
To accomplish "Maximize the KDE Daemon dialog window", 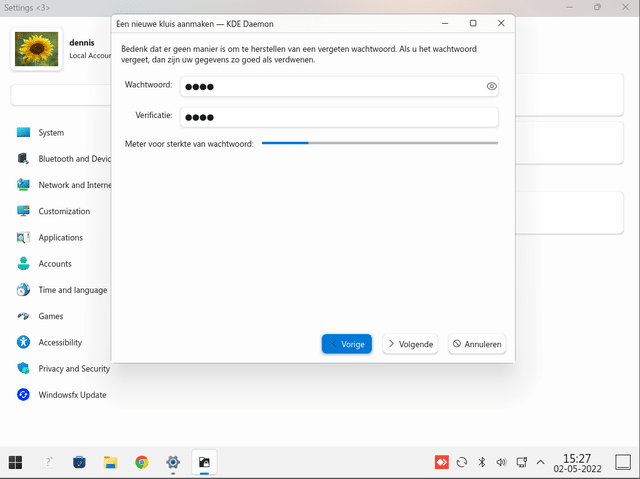I will (x=473, y=23).
